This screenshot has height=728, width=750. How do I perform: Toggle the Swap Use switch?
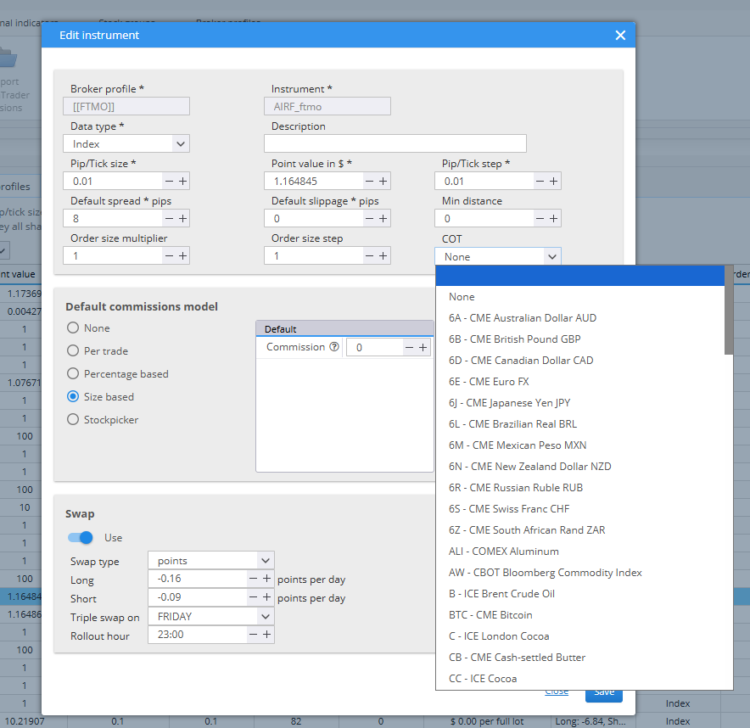click(80, 538)
